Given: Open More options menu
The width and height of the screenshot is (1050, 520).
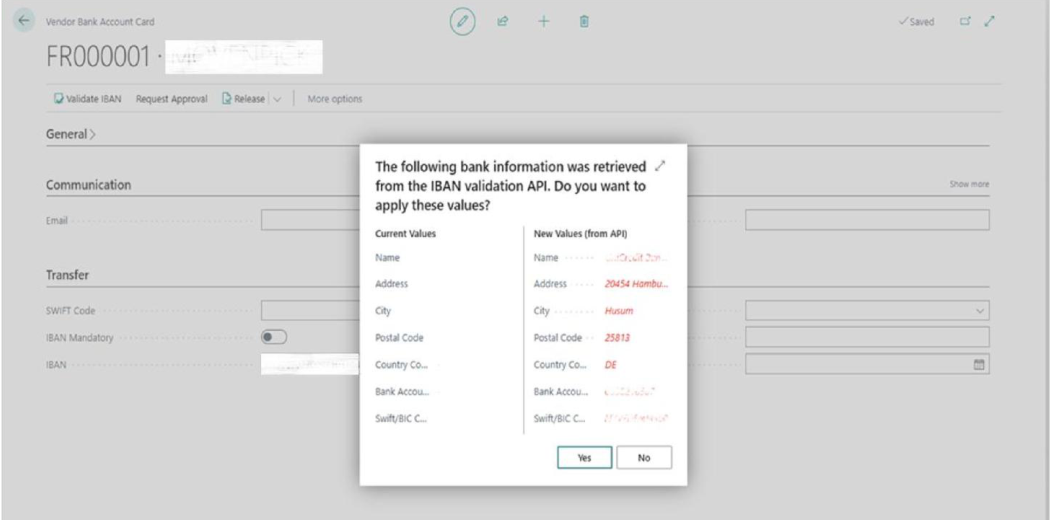Looking at the screenshot, I should 335,99.
